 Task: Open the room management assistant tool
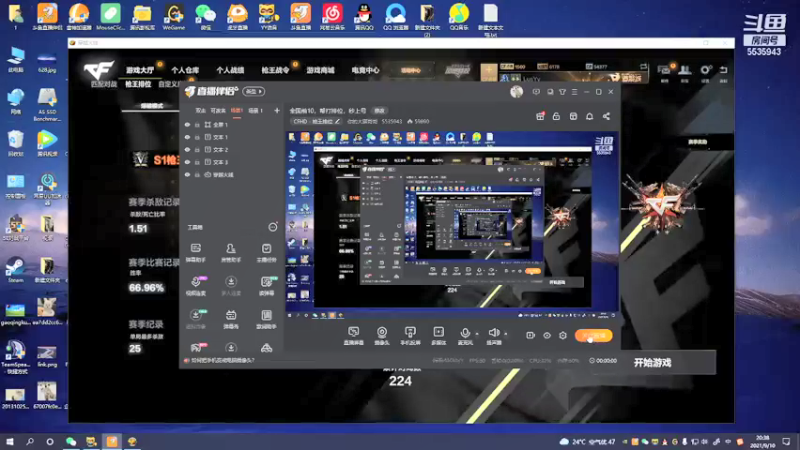pos(231,253)
